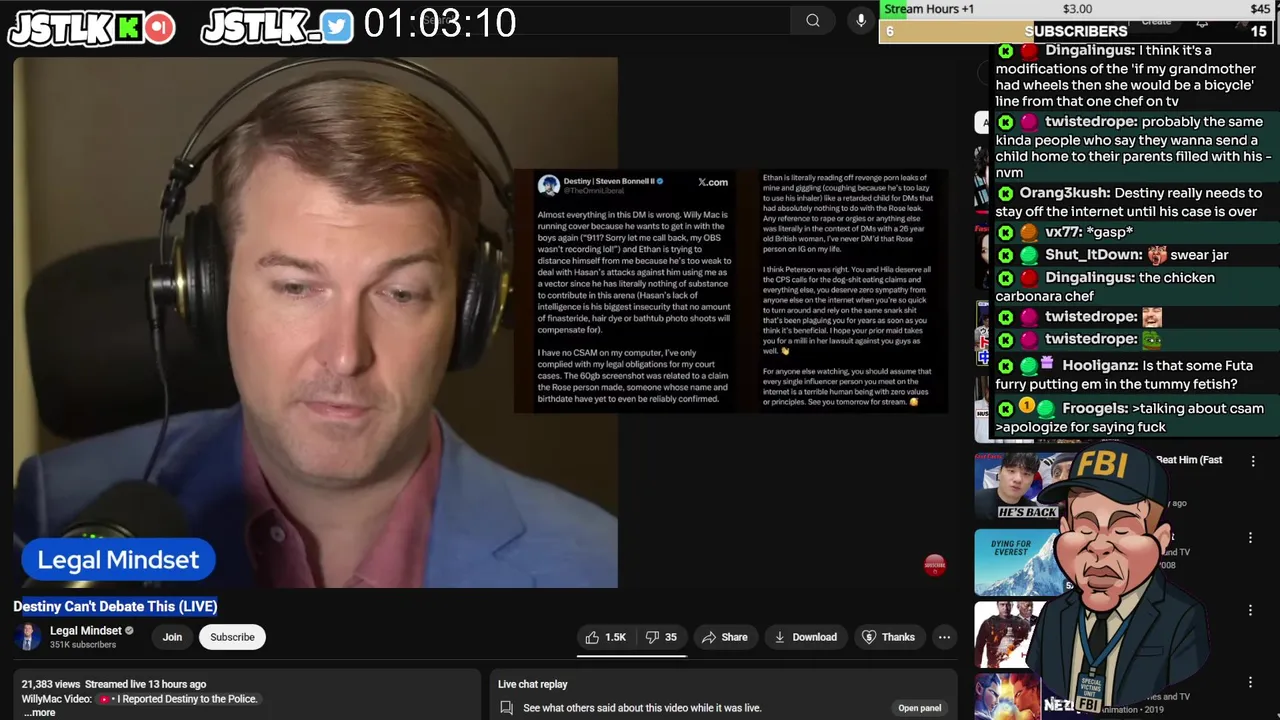Click the emote in Shut_ItDown's message
This screenshot has height=720, width=1280.
(x=1157, y=255)
